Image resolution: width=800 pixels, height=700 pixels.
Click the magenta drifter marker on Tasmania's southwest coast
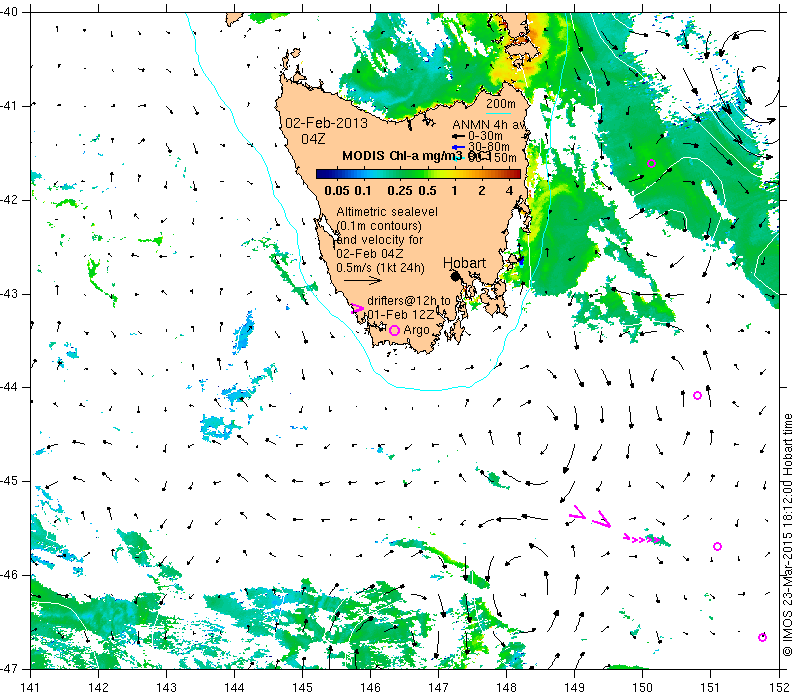tap(357, 309)
